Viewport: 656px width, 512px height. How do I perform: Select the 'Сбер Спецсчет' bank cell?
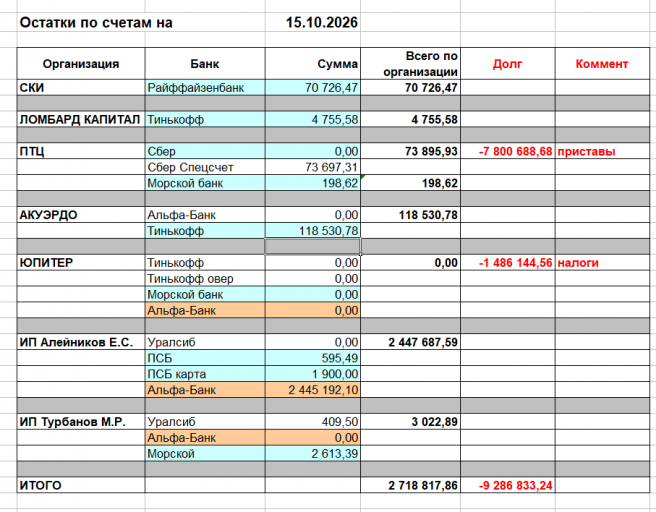point(205,167)
